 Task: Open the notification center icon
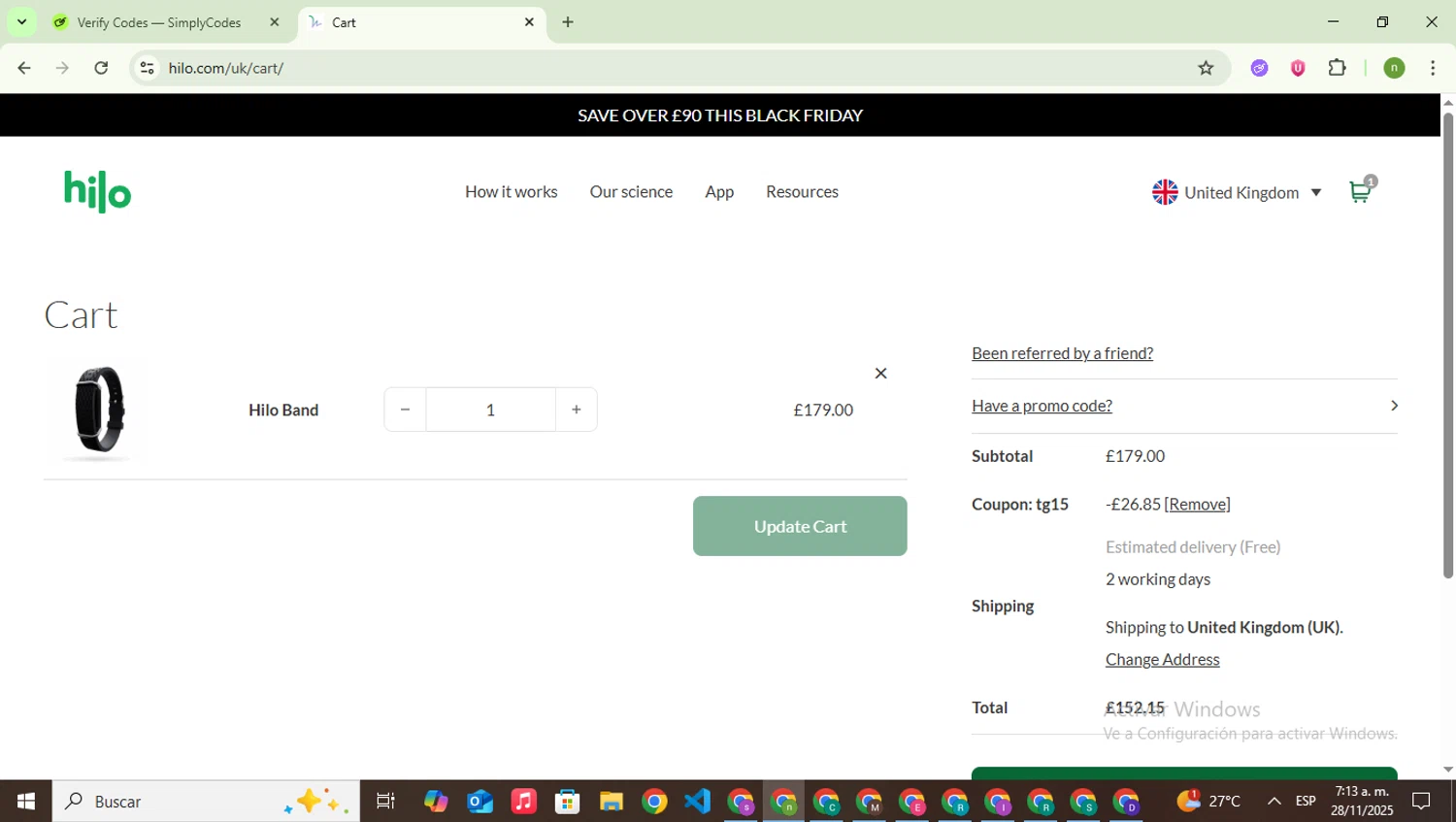(x=1421, y=802)
